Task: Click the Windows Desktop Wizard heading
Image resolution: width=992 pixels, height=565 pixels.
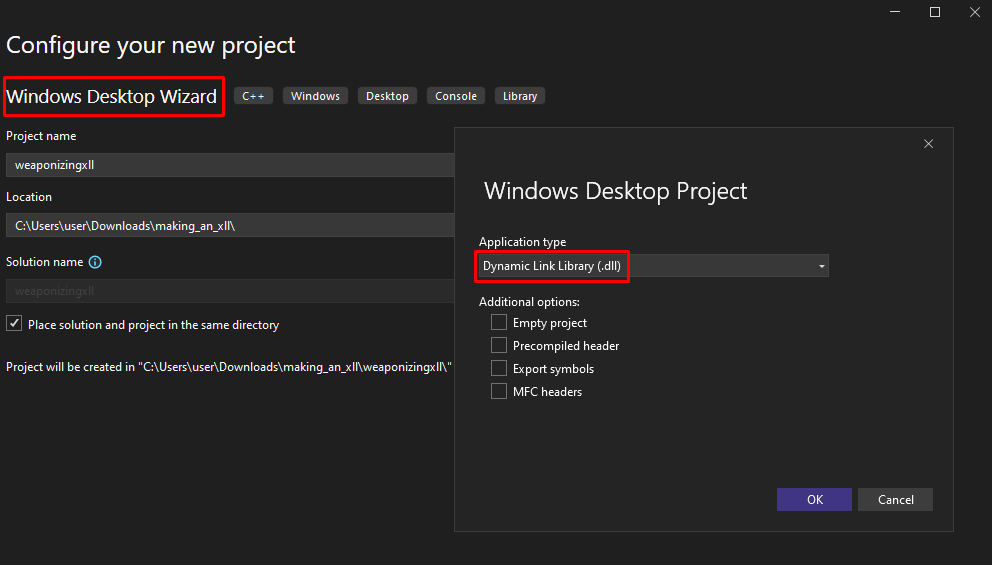Action: point(111,96)
